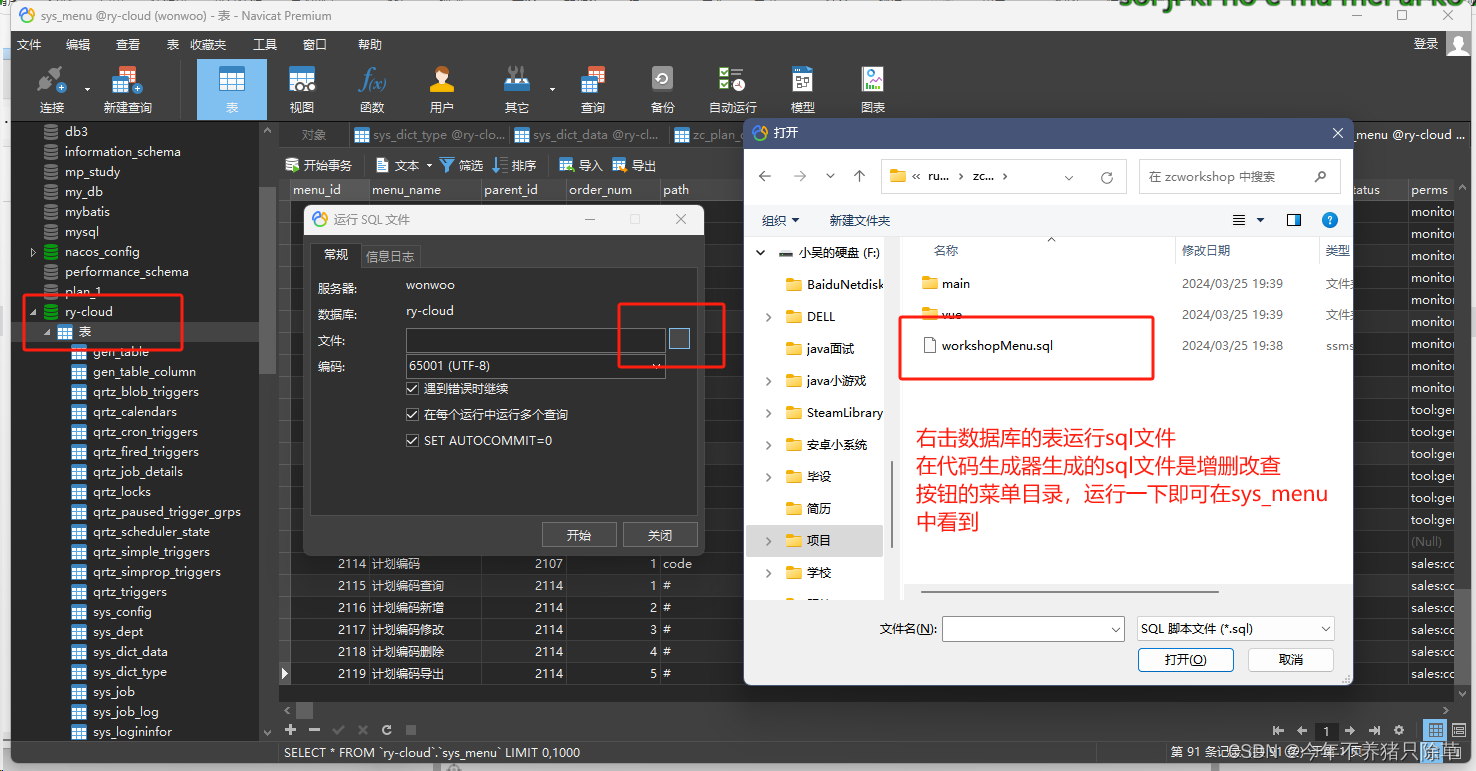Collapse the ry-cloud database node
Image resolution: width=1476 pixels, height=771 pixels.
(x=34, y=312)
